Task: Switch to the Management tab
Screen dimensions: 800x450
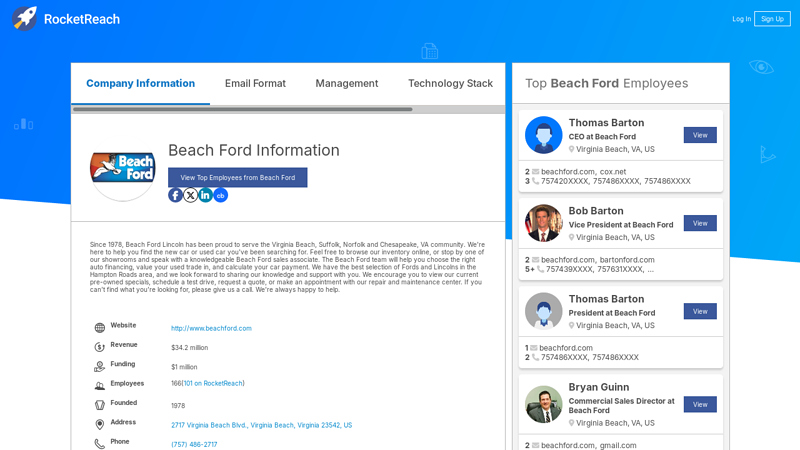Action: [x=346, y=83]
